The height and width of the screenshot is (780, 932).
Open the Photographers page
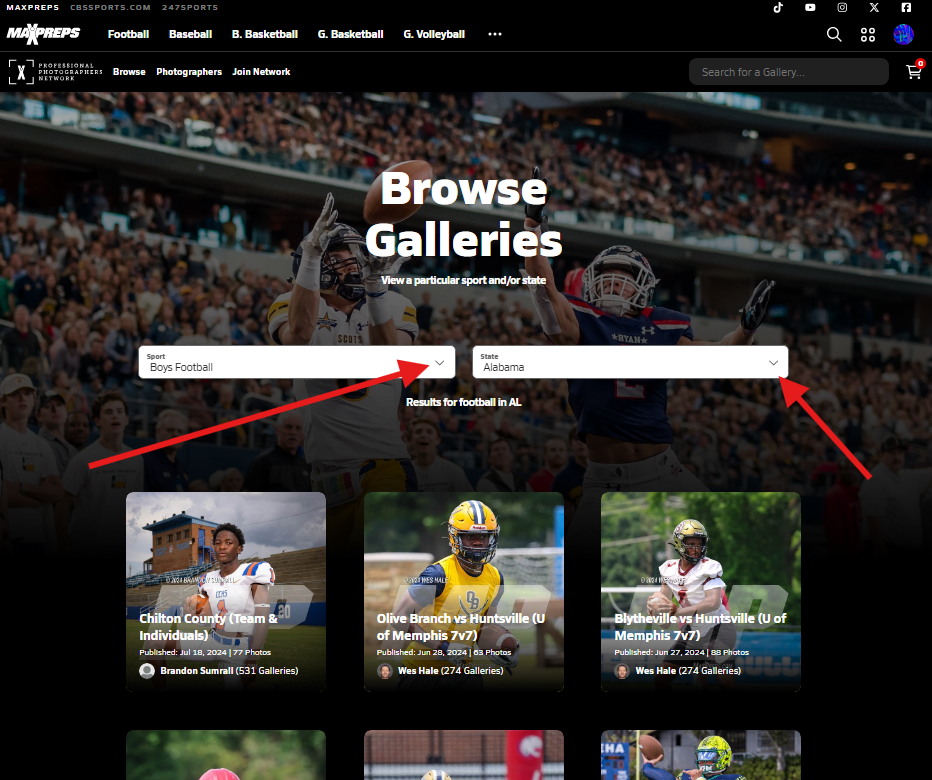click(x=189, y=72)
